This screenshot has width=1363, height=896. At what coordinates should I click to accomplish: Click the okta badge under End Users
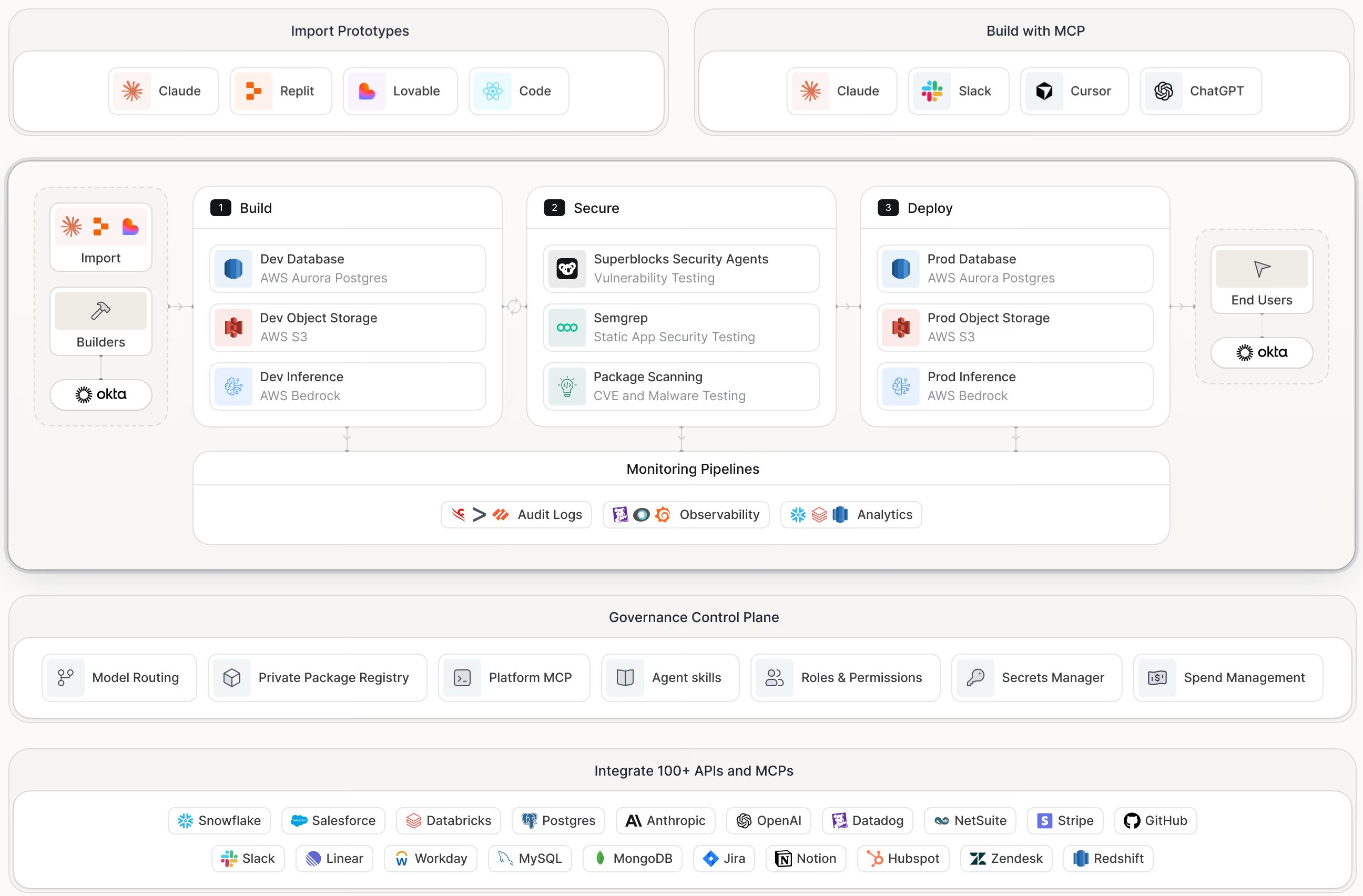point(1262,353)
